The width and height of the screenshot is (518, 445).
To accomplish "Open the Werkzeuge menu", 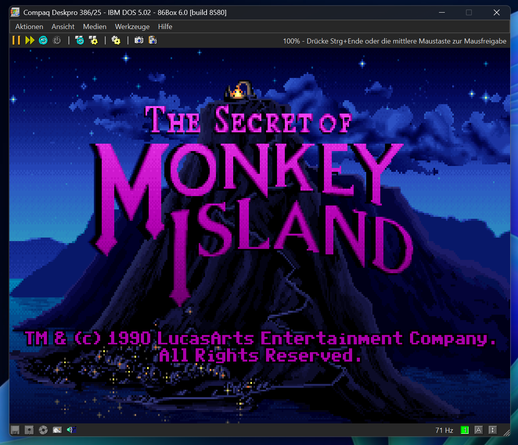I will 132,27.
